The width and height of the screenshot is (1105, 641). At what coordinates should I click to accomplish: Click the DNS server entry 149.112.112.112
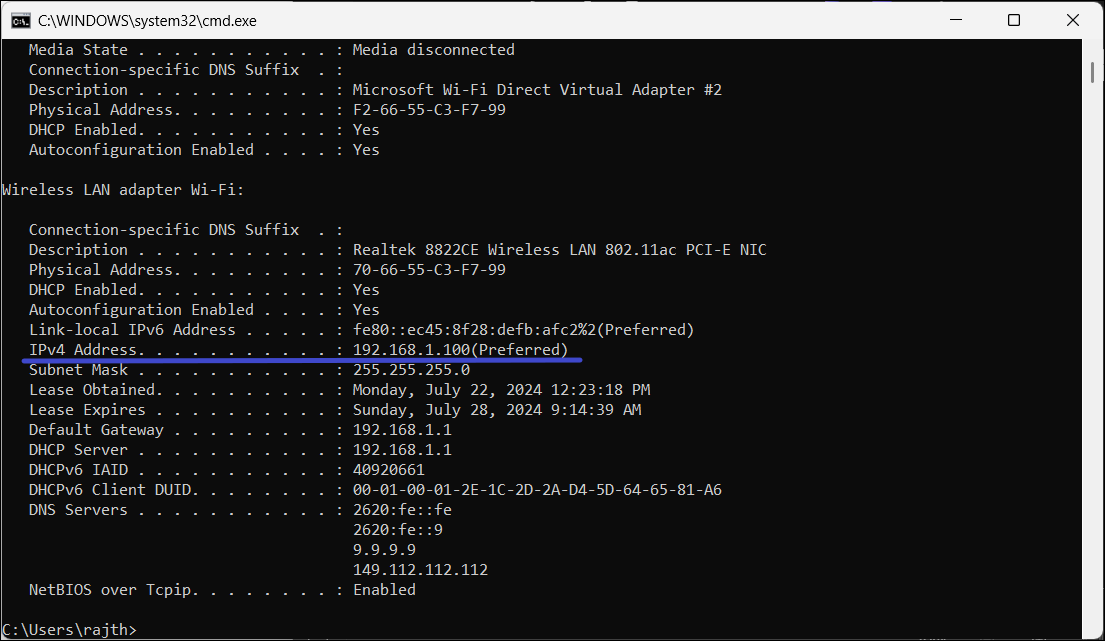(x=420, y=570)
